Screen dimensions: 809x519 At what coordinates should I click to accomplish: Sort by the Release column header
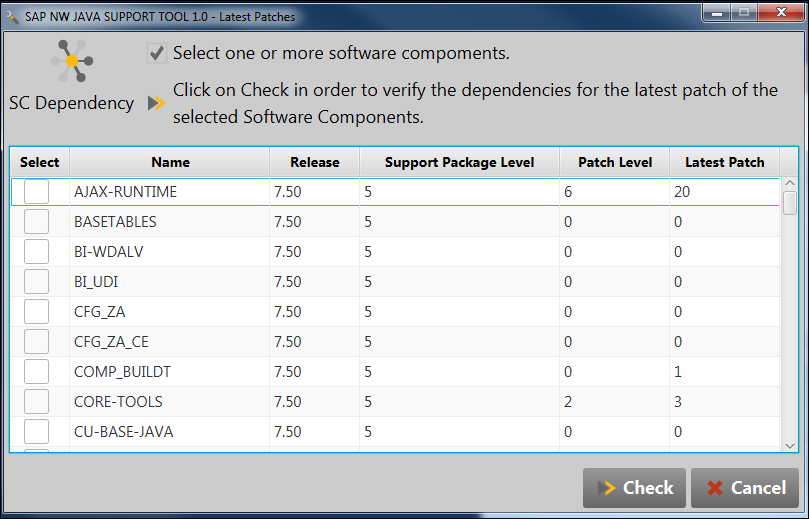(314, 162)
